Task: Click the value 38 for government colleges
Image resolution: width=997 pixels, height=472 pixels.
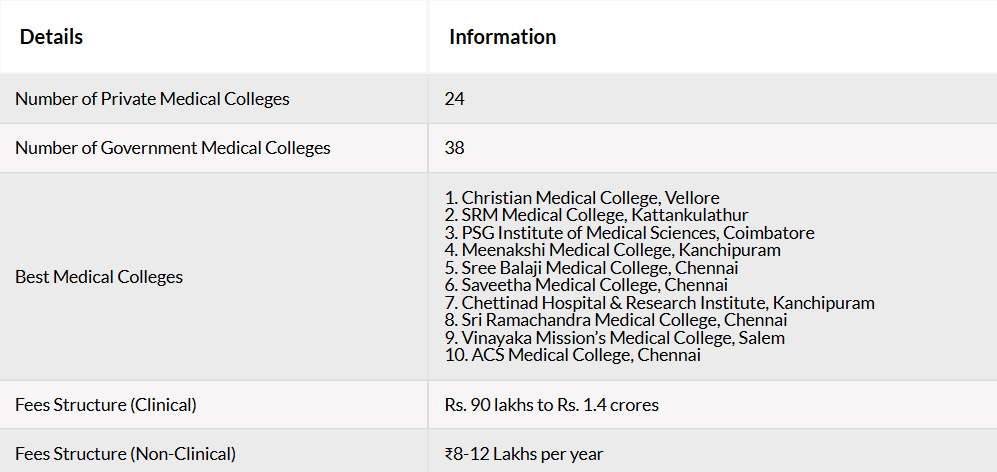Action: [455, 148]
